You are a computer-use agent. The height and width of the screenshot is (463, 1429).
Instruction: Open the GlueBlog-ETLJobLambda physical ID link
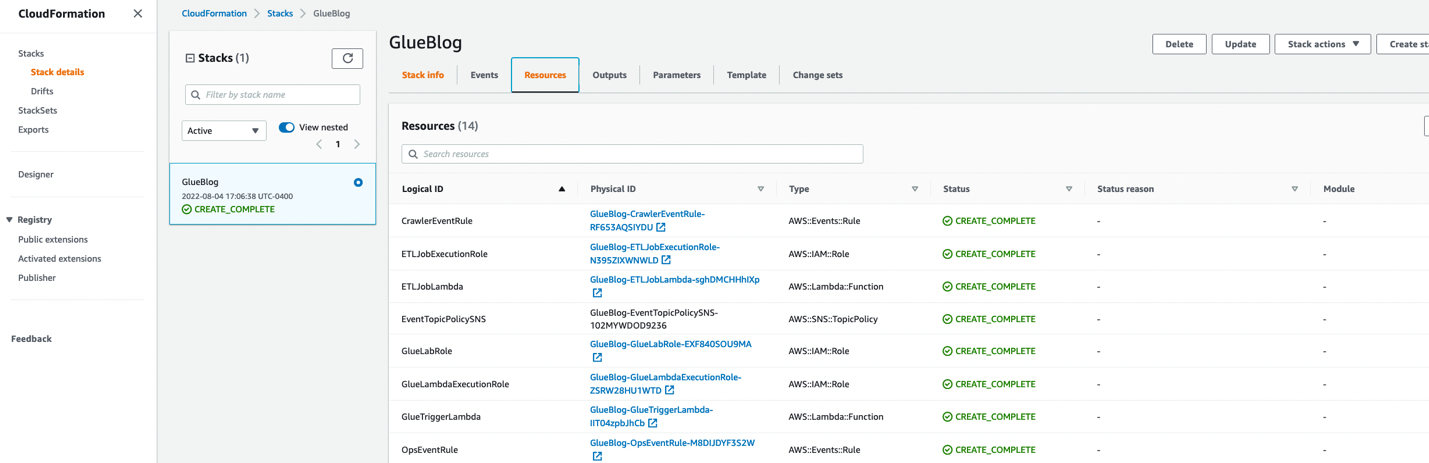pos(675,280)
